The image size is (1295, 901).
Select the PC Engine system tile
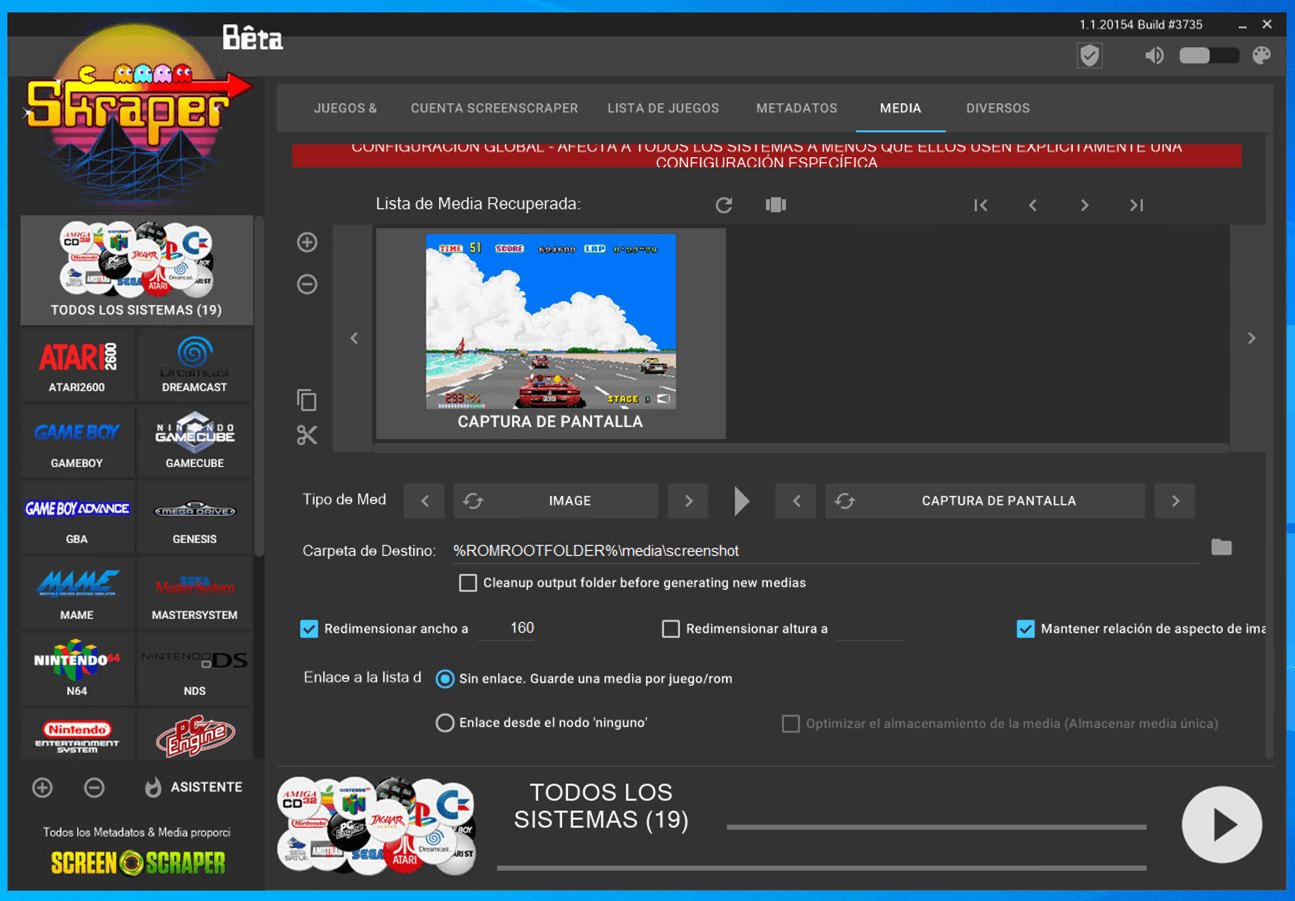click(194, 735)
